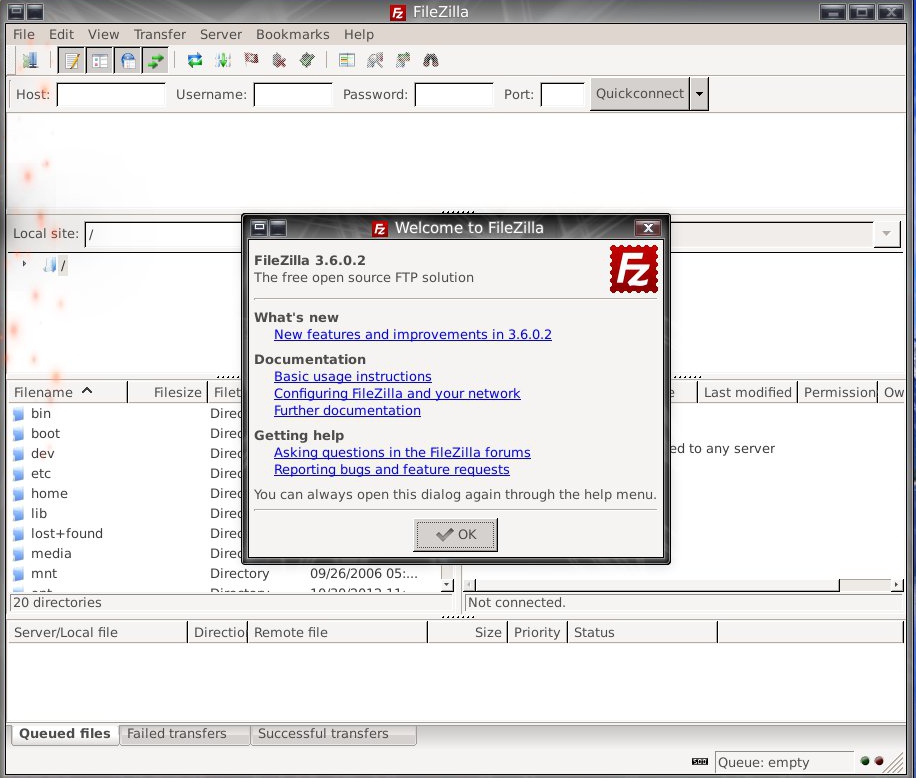Image resolution: width=916 pixels, height=778 pixels.
Task: Expand the root '/' tree node
Action: click(24, 264)
